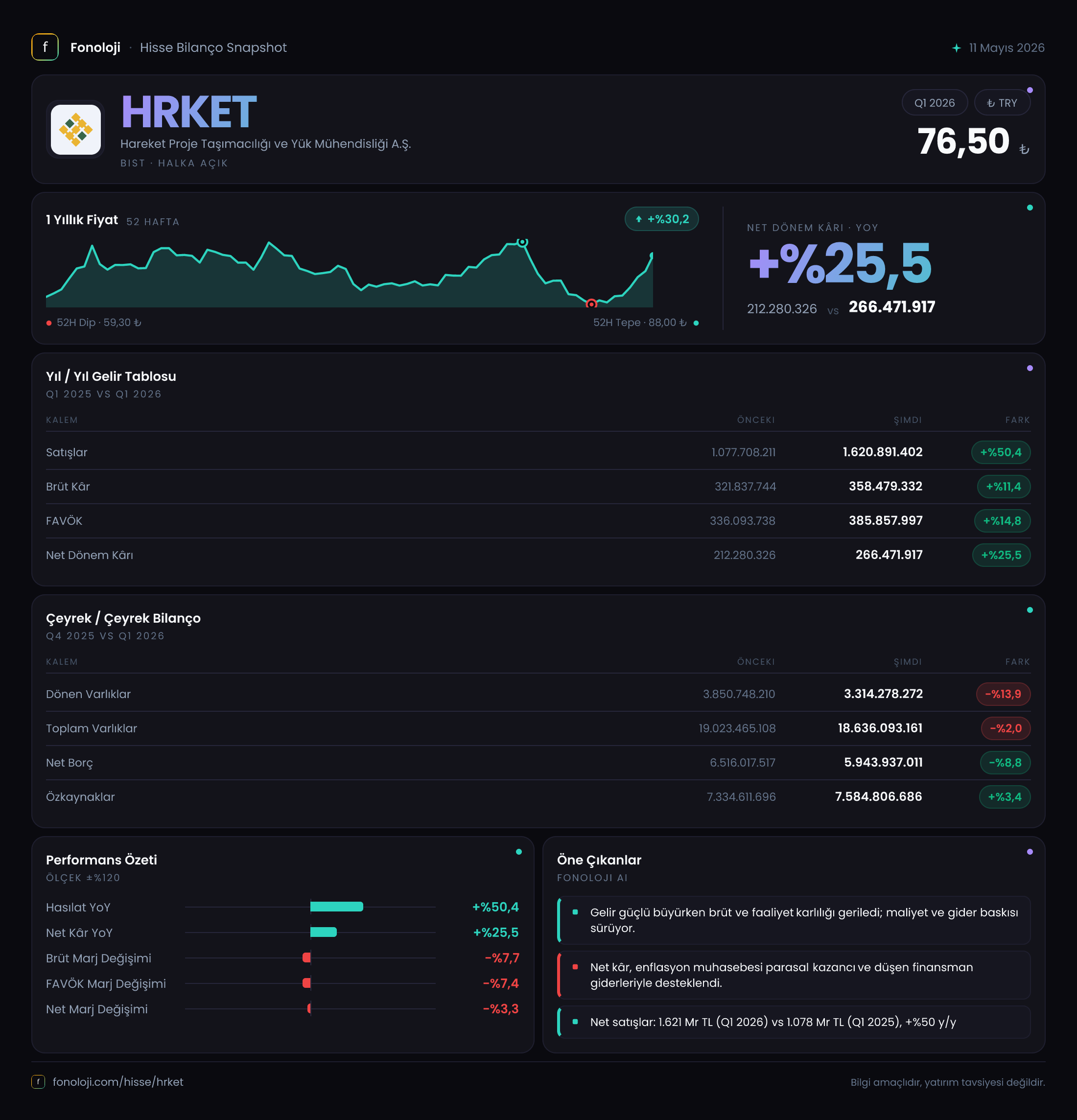
Task: Click the 52H Tepe · 88,00 label
Action: tap(640, 323)
